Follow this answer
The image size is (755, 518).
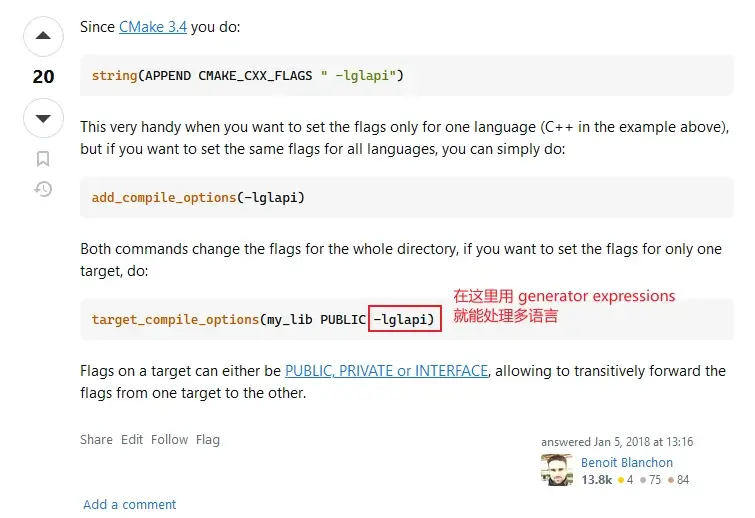point(169,440)
